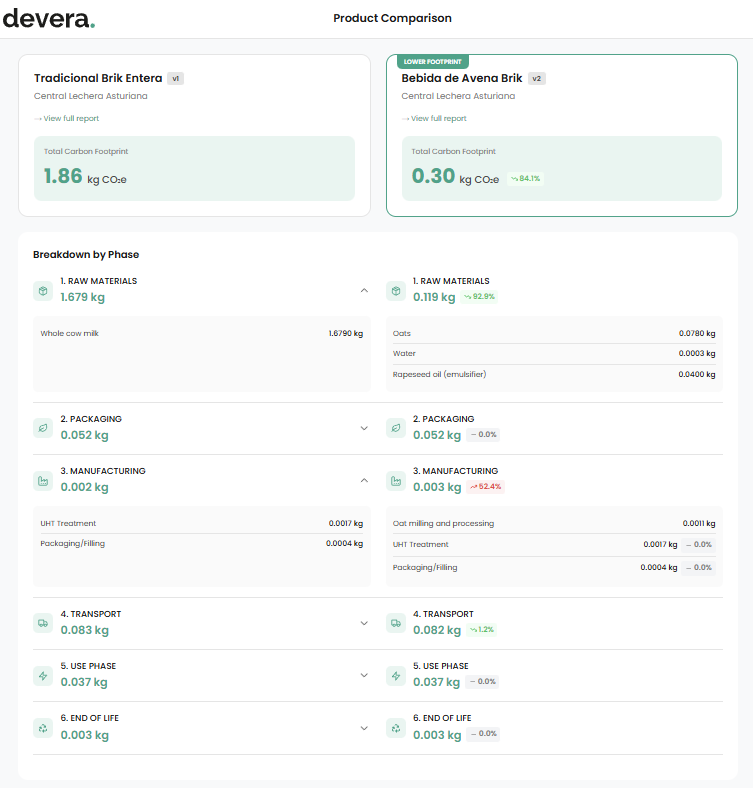Expand the Use Phase breakdown

click(364, 675)
